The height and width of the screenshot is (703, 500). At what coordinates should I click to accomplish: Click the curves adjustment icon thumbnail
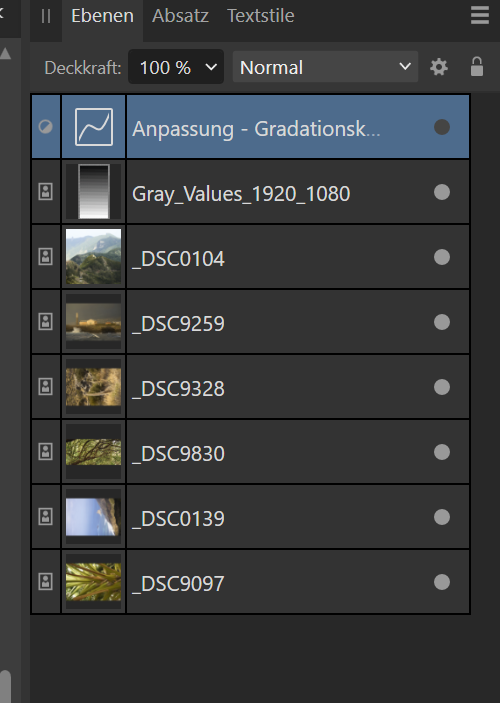tap(94, 127)
